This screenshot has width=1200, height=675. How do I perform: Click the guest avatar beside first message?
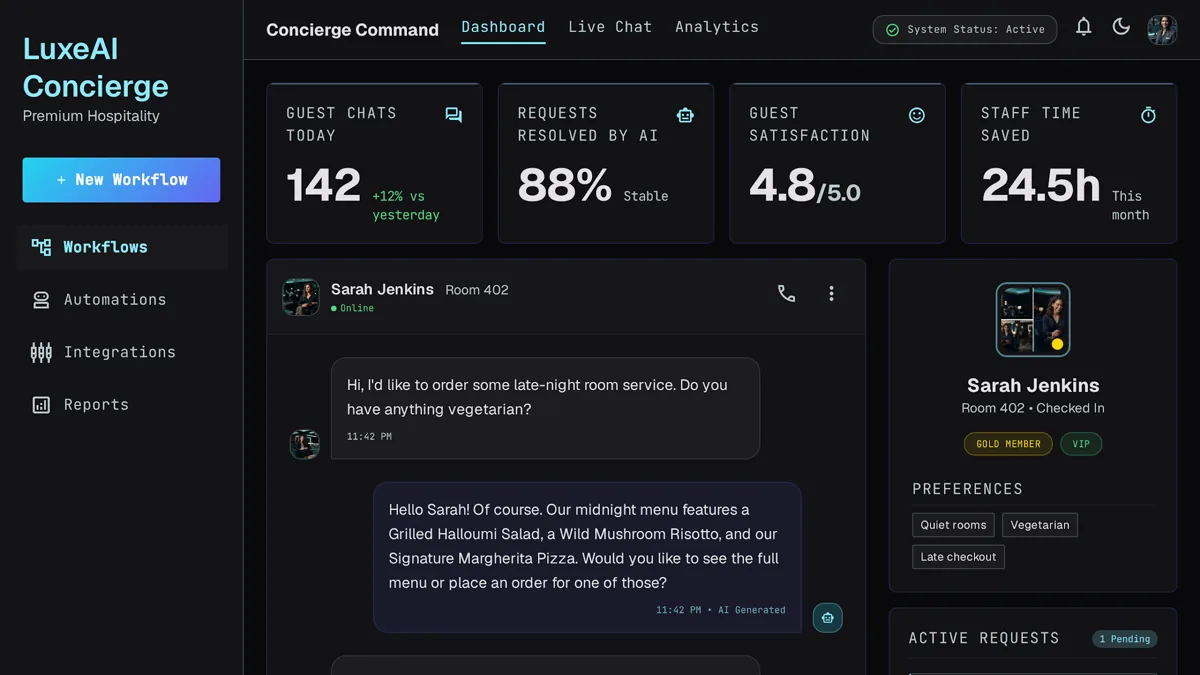[x=305, y=444]
